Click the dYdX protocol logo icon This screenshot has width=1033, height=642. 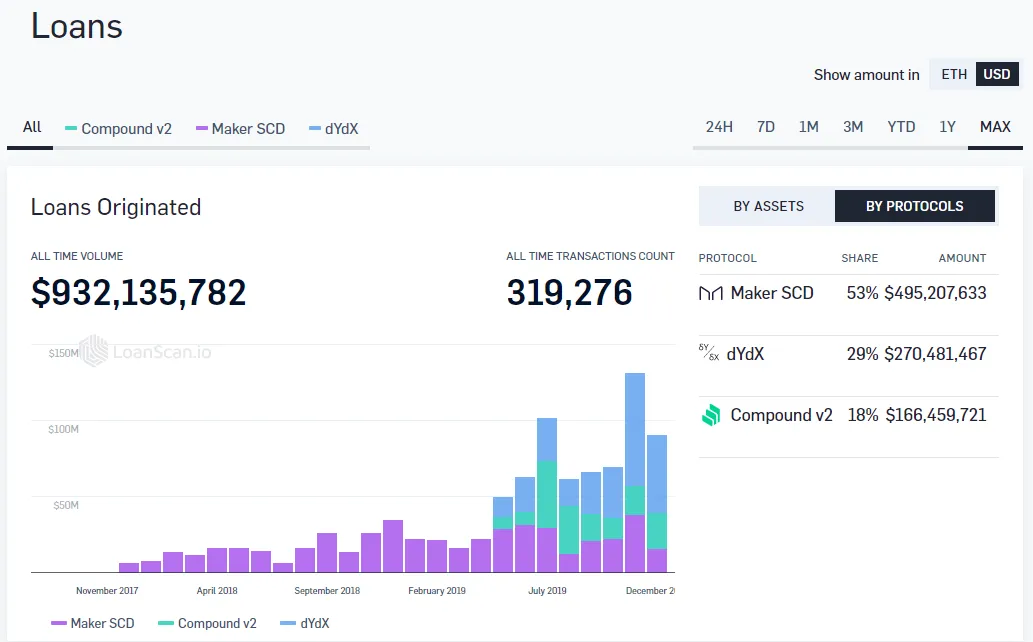point(709,354)
